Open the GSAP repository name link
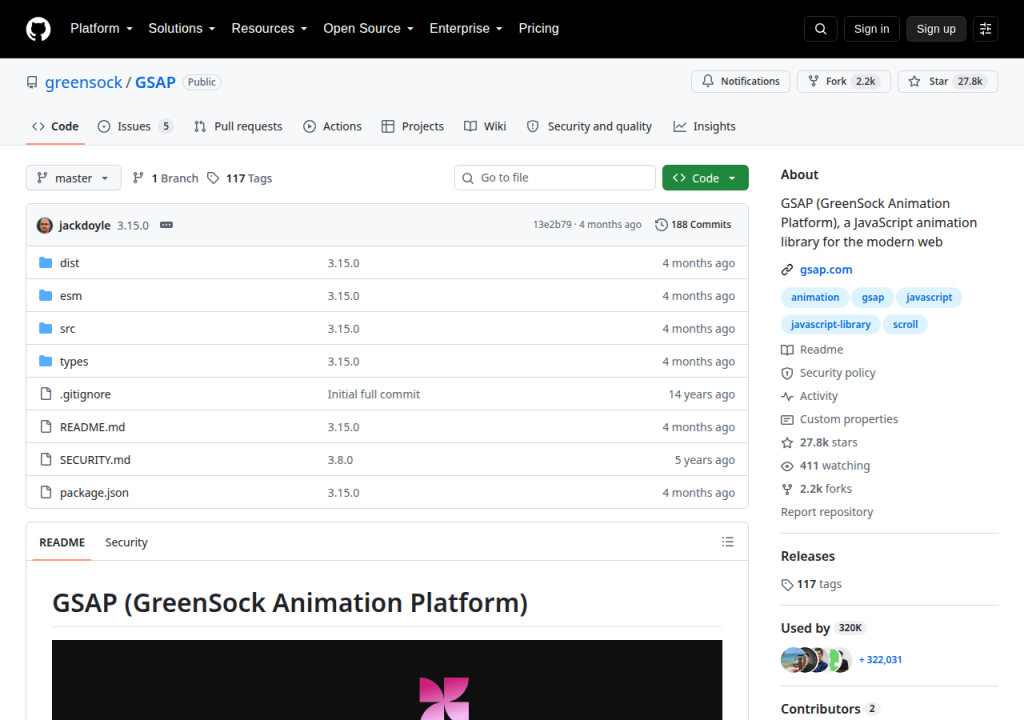This screenshot has width=1024, height=720. click(155, 82)
